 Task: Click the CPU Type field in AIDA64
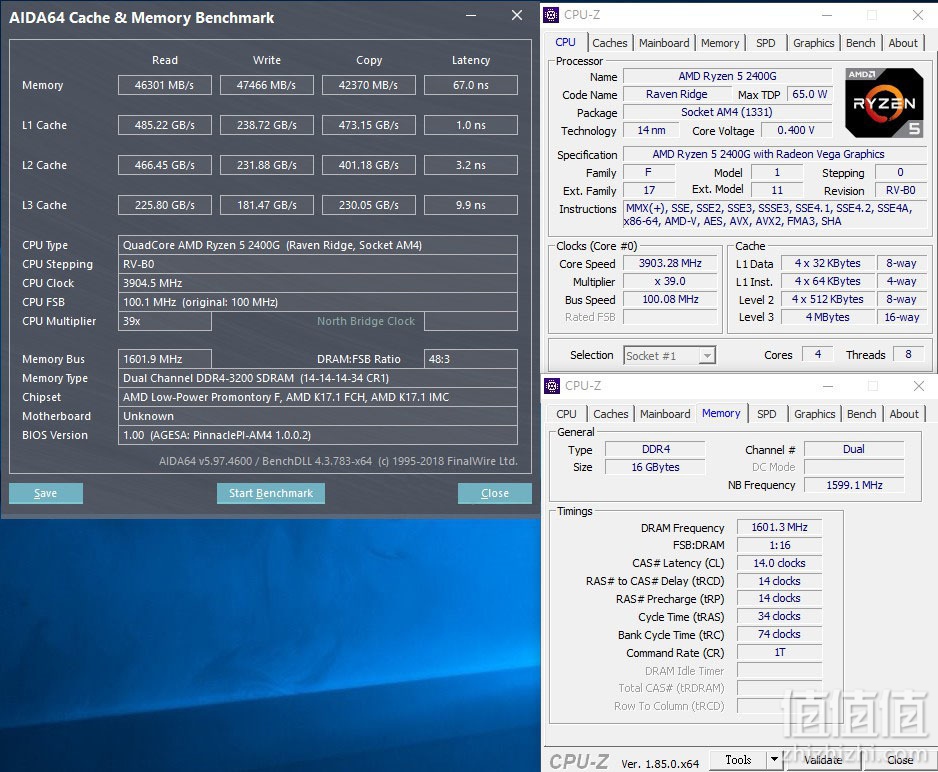coord(318,245)
